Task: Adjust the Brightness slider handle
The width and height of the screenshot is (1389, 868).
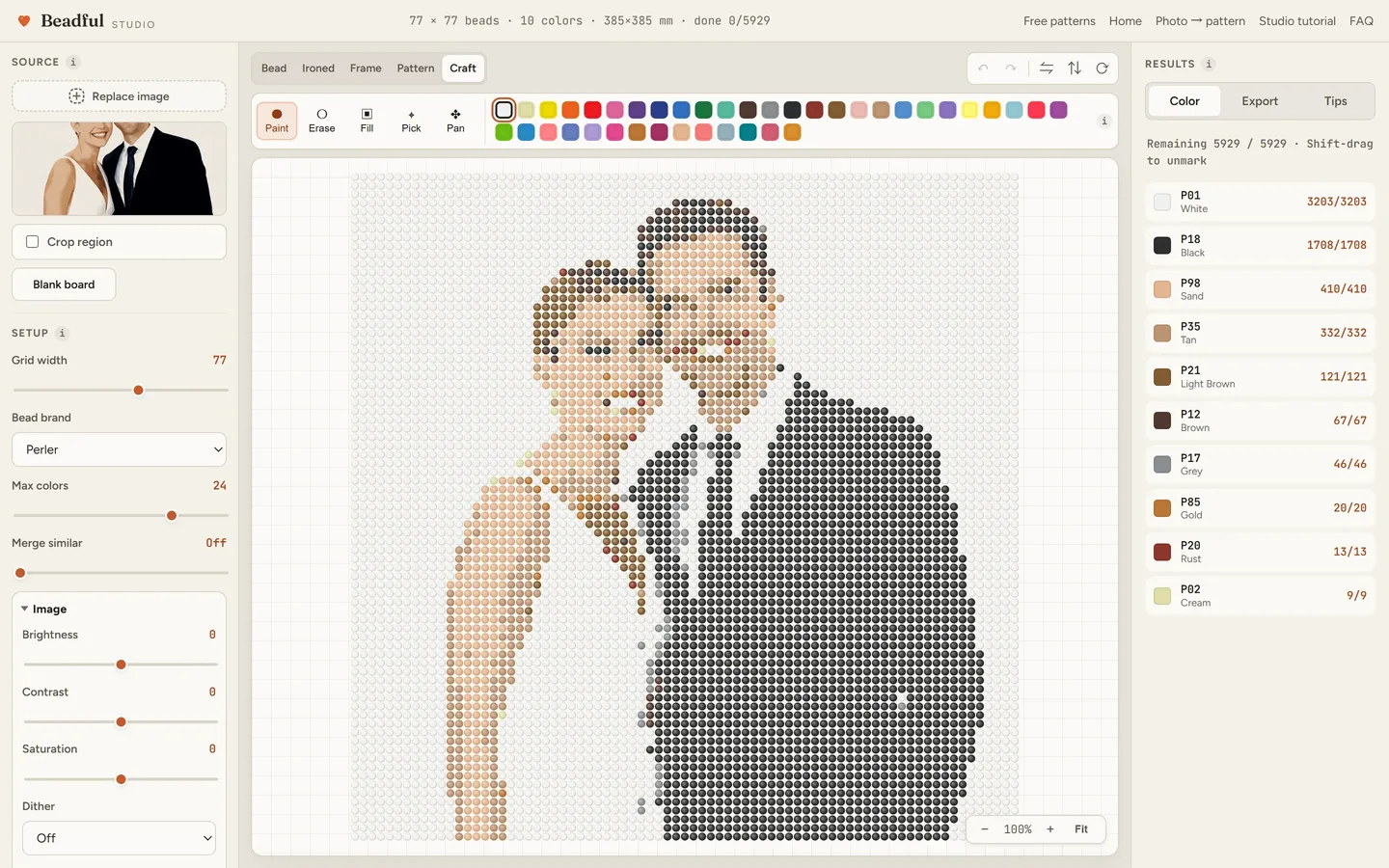Action: pyautogui.click(x=121, y=665)
